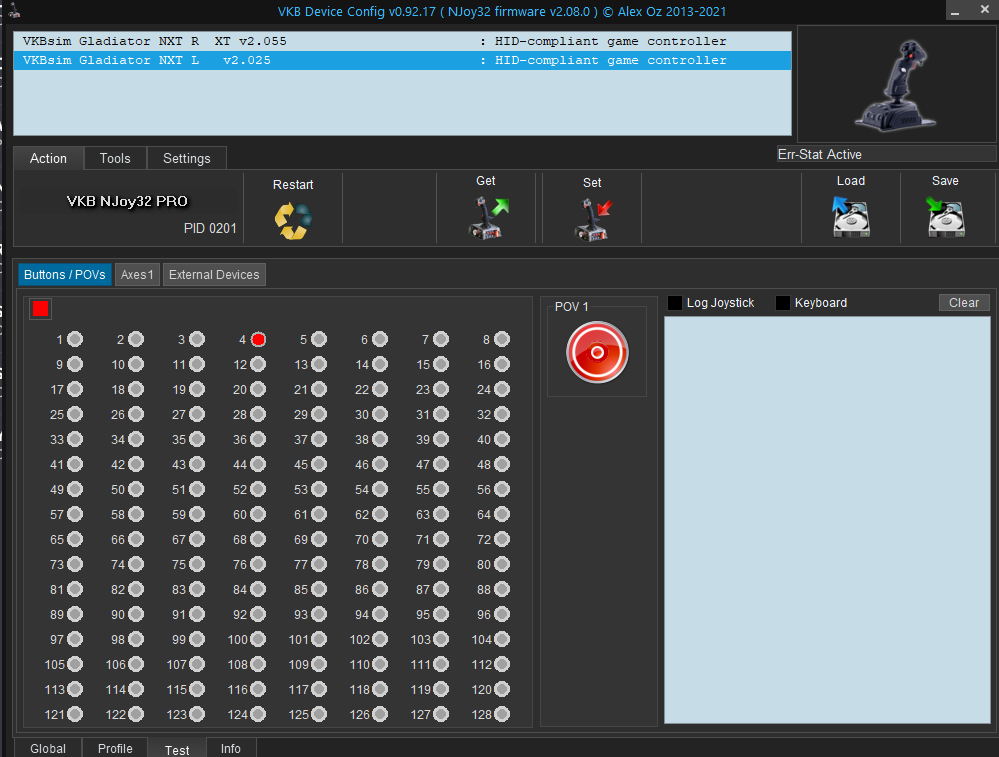Click button 47 indicator
The height and width of the screenshot is (757, 999).
pyautogui.click(x=441, y=465)
